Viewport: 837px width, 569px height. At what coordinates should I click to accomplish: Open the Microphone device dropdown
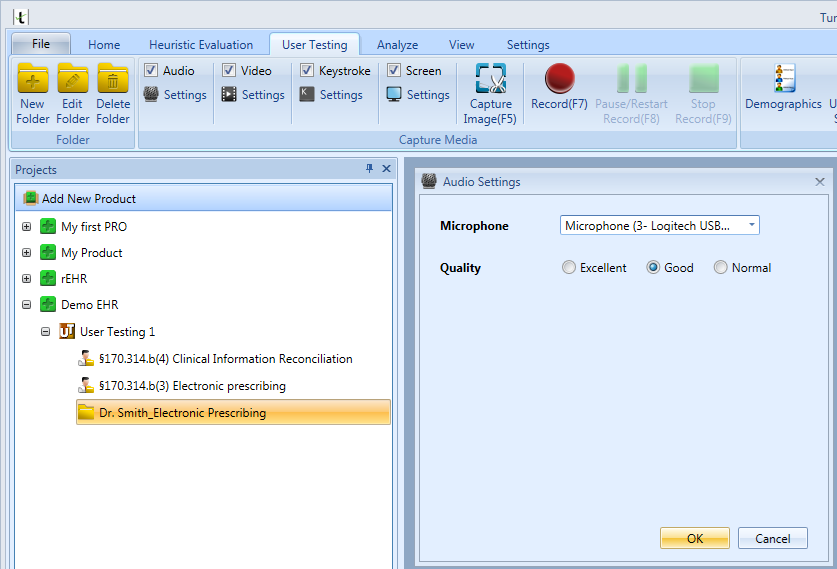[x=659, y=225]
